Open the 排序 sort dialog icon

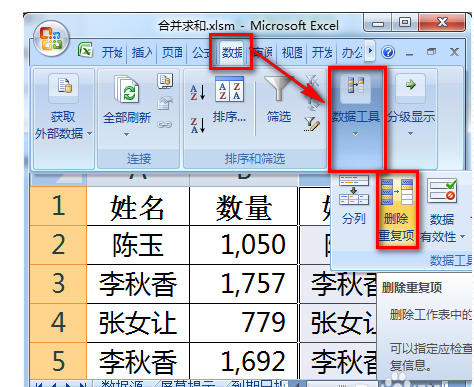point(229,89)
